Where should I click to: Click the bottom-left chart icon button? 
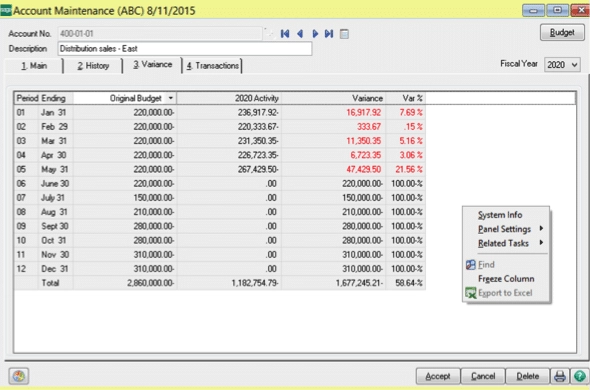[x=19, y=376]
